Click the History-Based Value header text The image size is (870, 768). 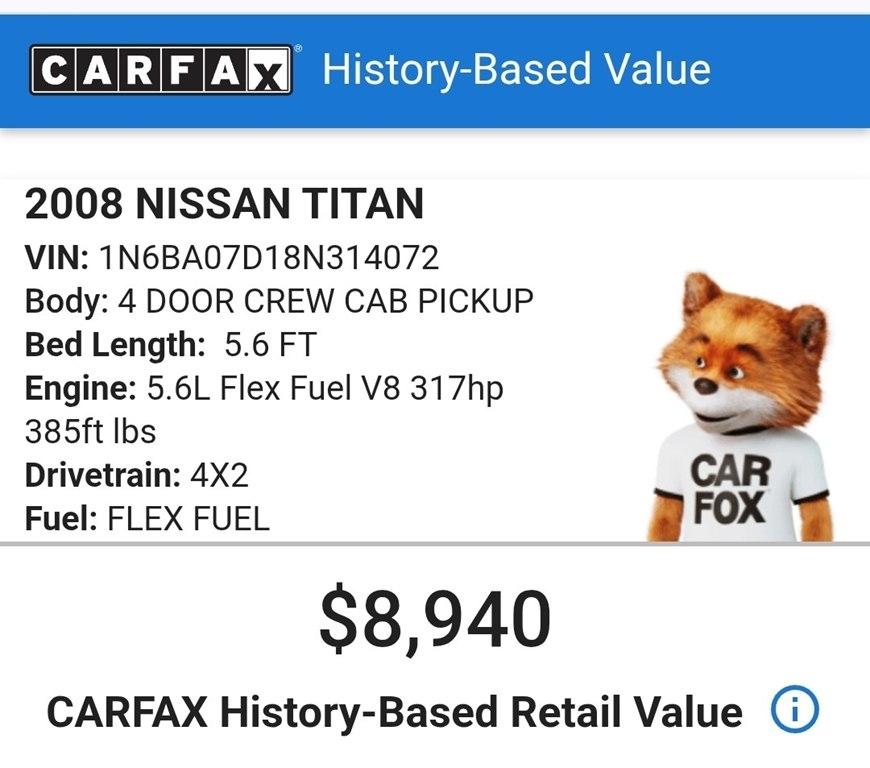(515, 68)
